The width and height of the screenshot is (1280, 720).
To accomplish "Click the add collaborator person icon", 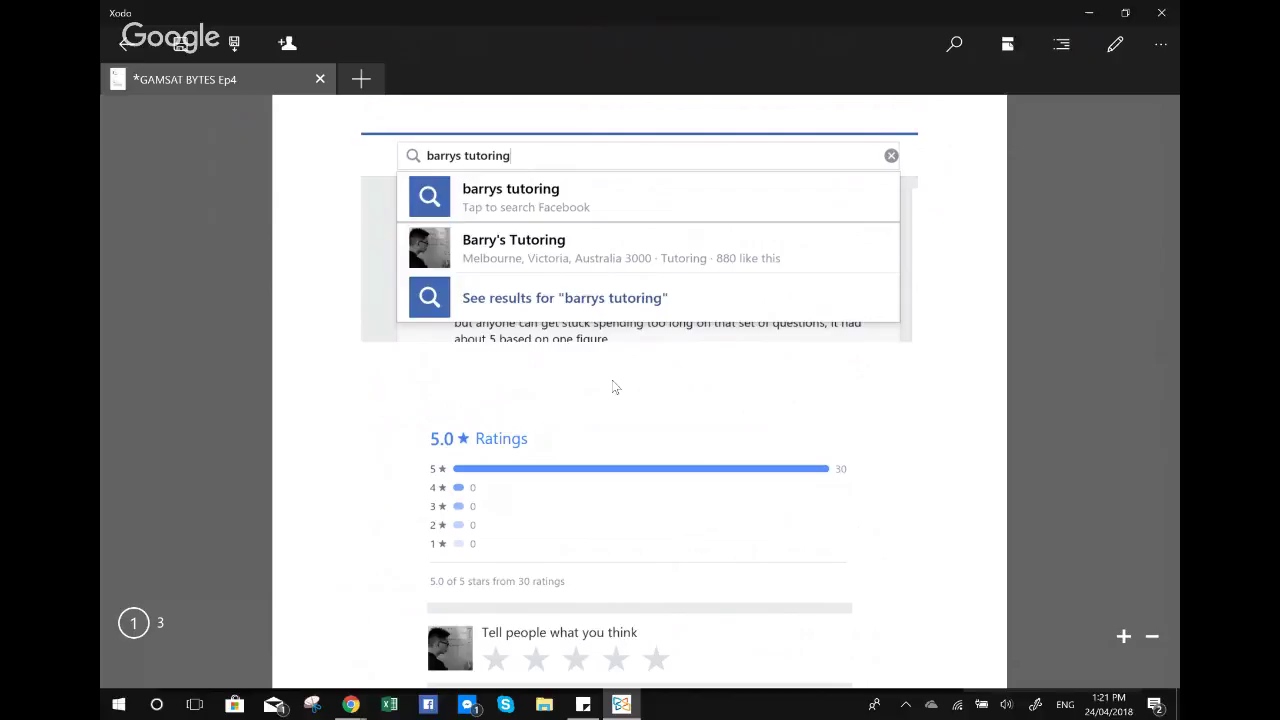I will [287, 43].
